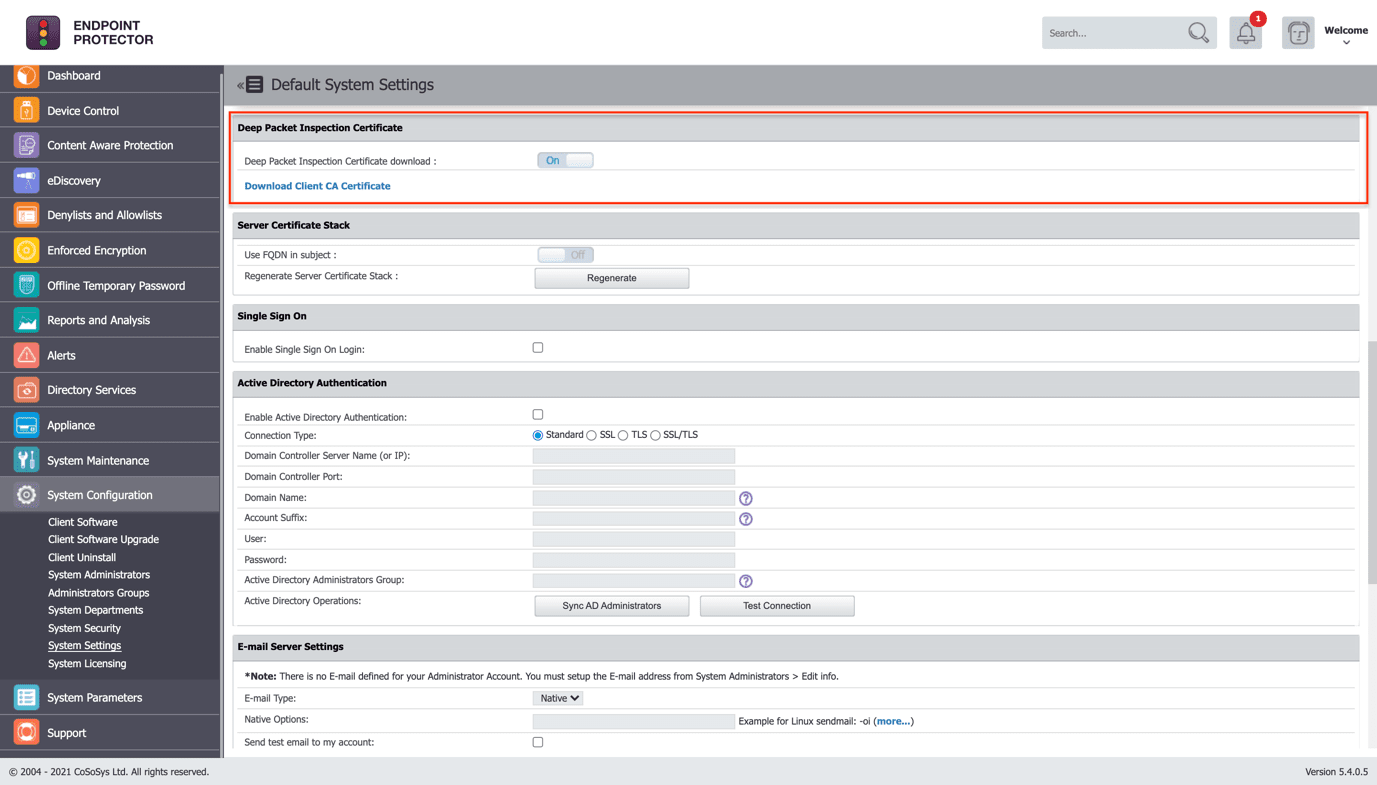Click the User input field
The width and height of the screenshot is (1377, 785).
pos(634,539)
